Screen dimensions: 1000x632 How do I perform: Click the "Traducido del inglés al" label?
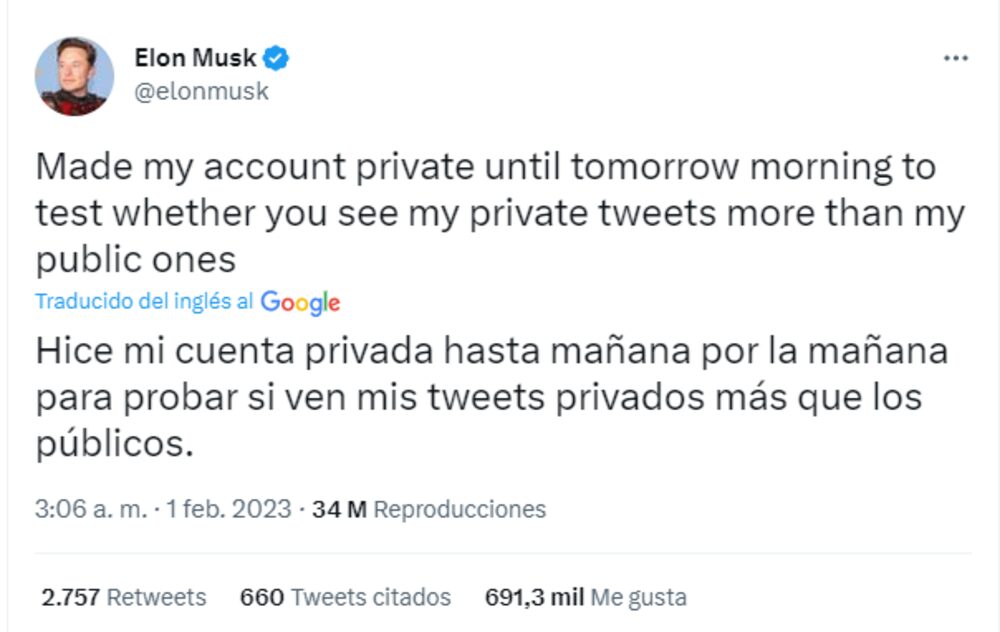pyautogui.click(x=144, y=302)
